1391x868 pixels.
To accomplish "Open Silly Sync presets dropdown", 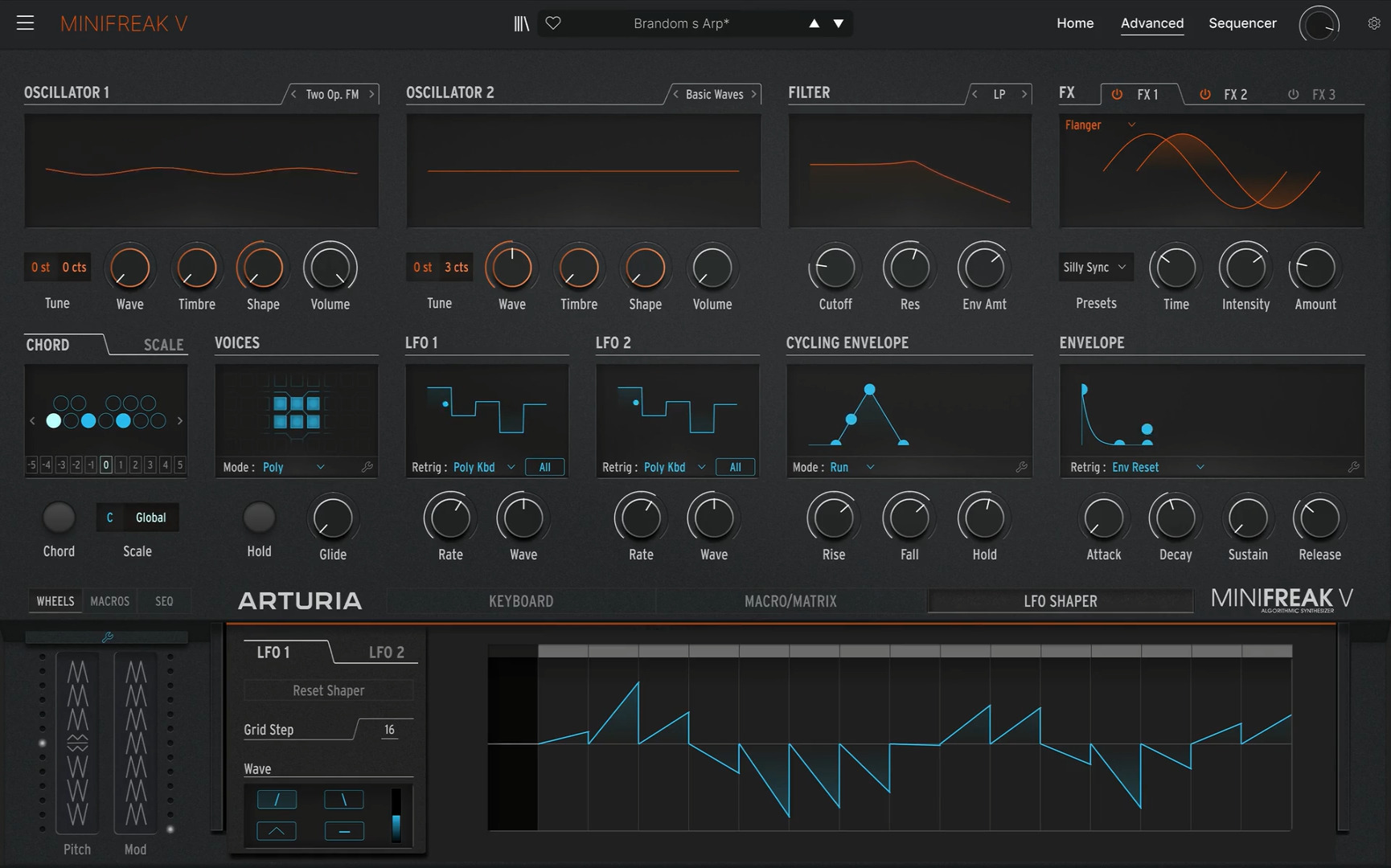I will [1095, 268].
